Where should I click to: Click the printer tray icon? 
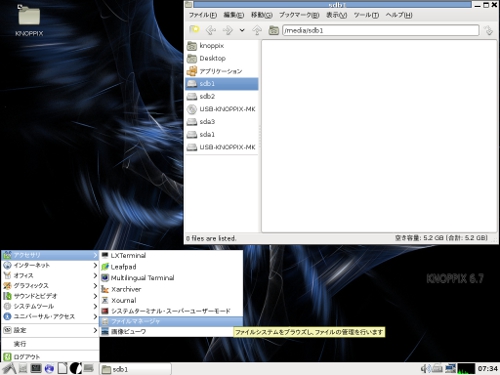(437, 368)
